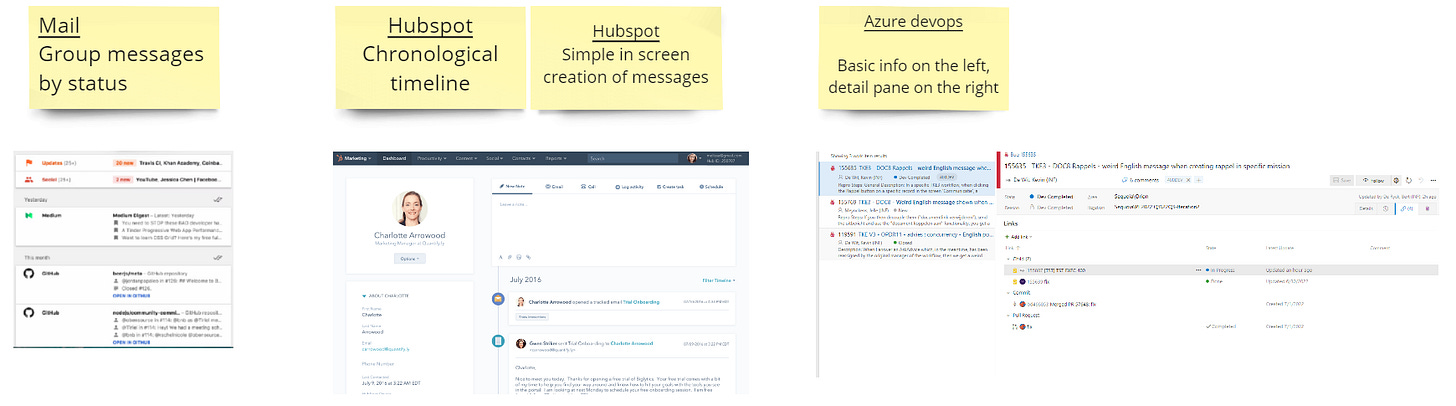Screen dimensions: 1456x406
Task: Collapse the Child links group
Action: (1008, 259)
